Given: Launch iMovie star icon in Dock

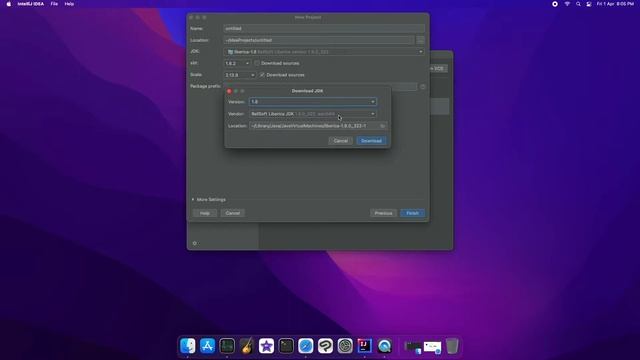Looking at the screenshot, I should coord(267,346).
